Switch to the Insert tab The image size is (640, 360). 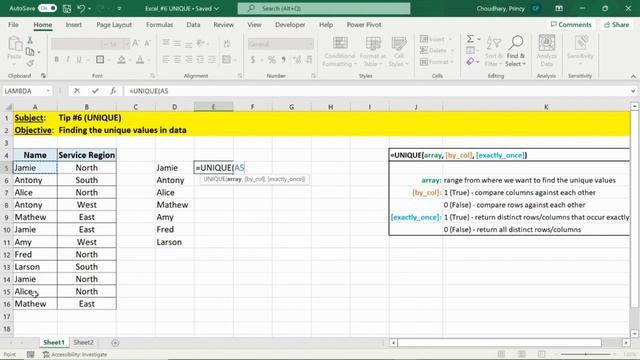tap(73, 24)
